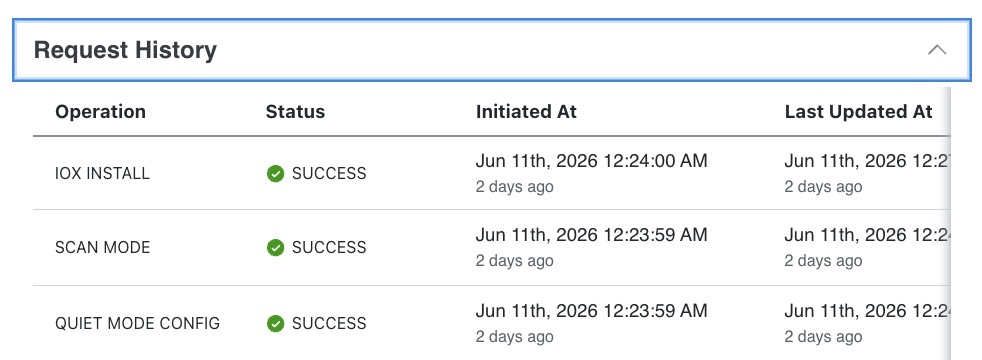Click SCAN MODE initiated timestamp
Screen dimensions: 982x360
[591, 235]
